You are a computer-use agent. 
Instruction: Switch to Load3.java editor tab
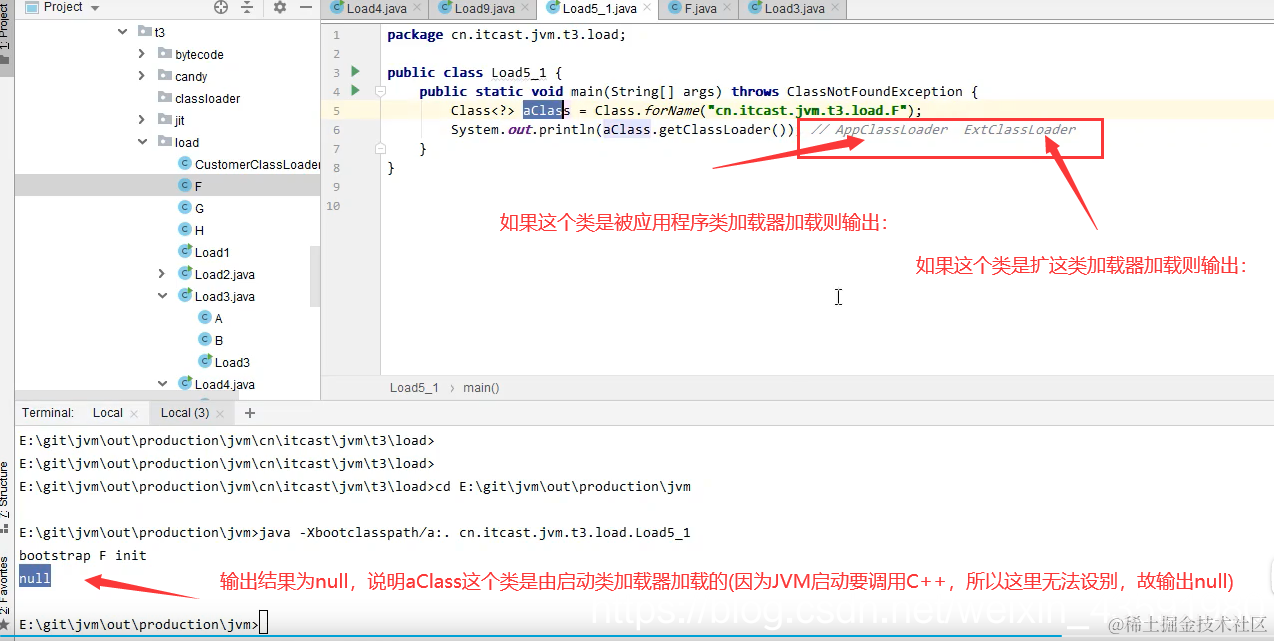[x=794, y=9]
